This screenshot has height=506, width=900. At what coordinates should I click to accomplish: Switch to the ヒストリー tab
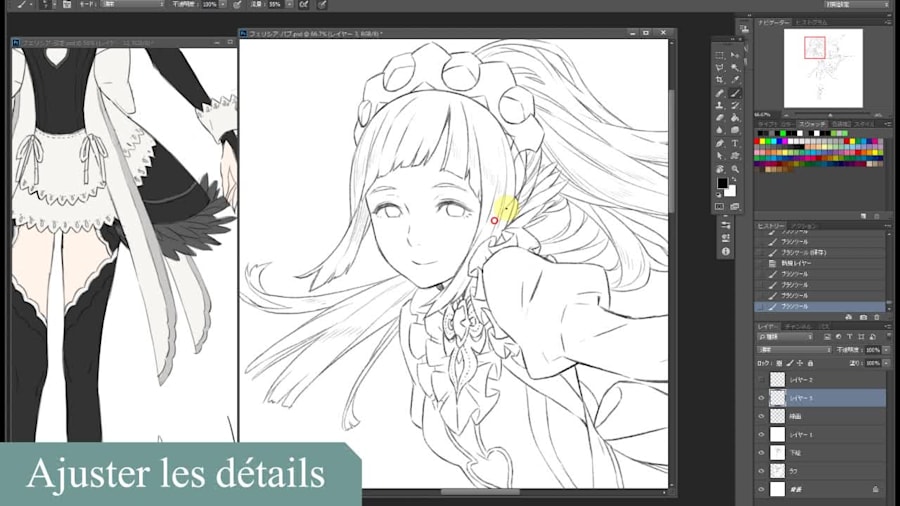pyautogui.click(x=771, y=226)
